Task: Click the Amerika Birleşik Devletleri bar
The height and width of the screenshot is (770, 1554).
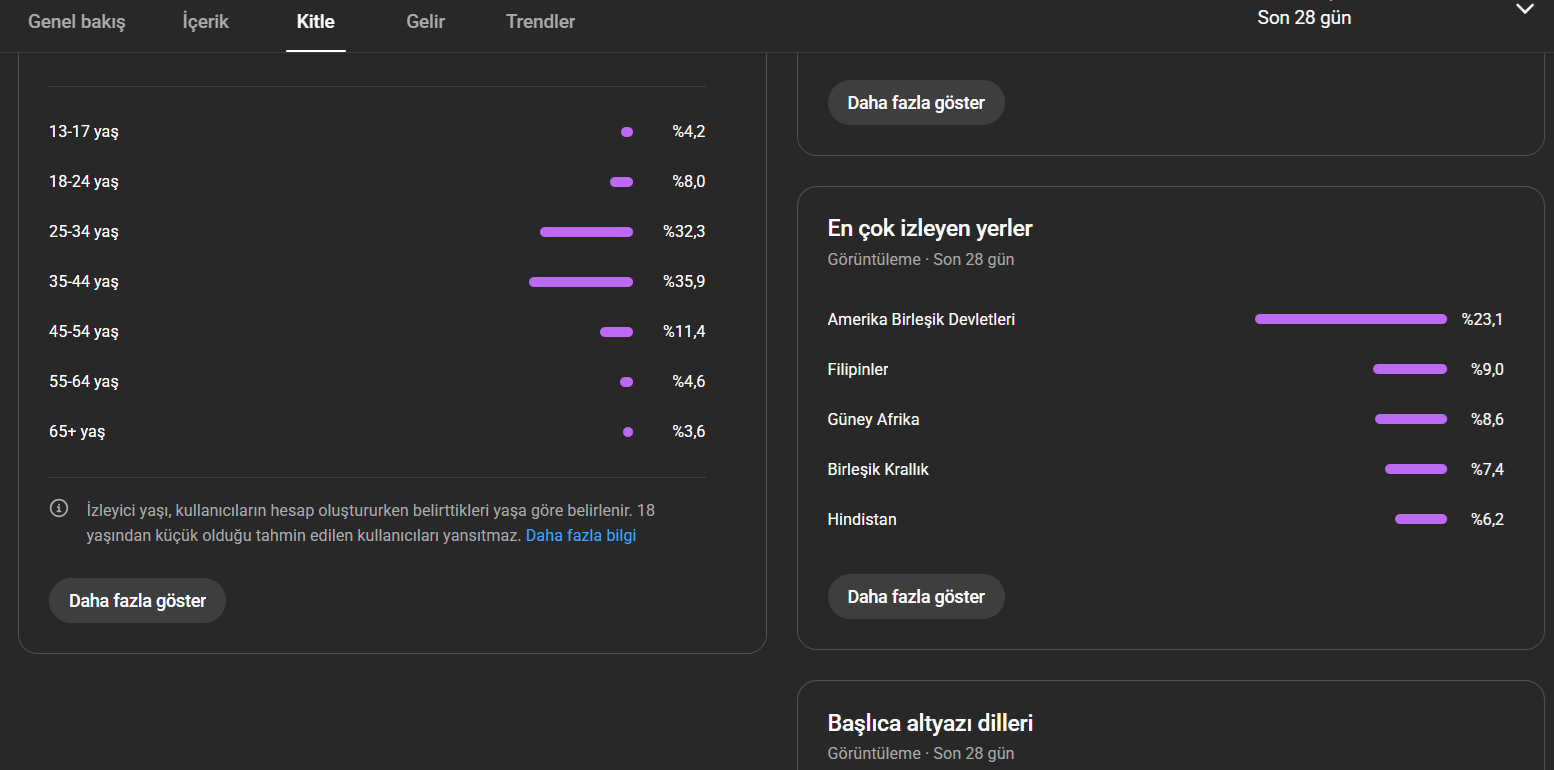Action: [1350, 319]
